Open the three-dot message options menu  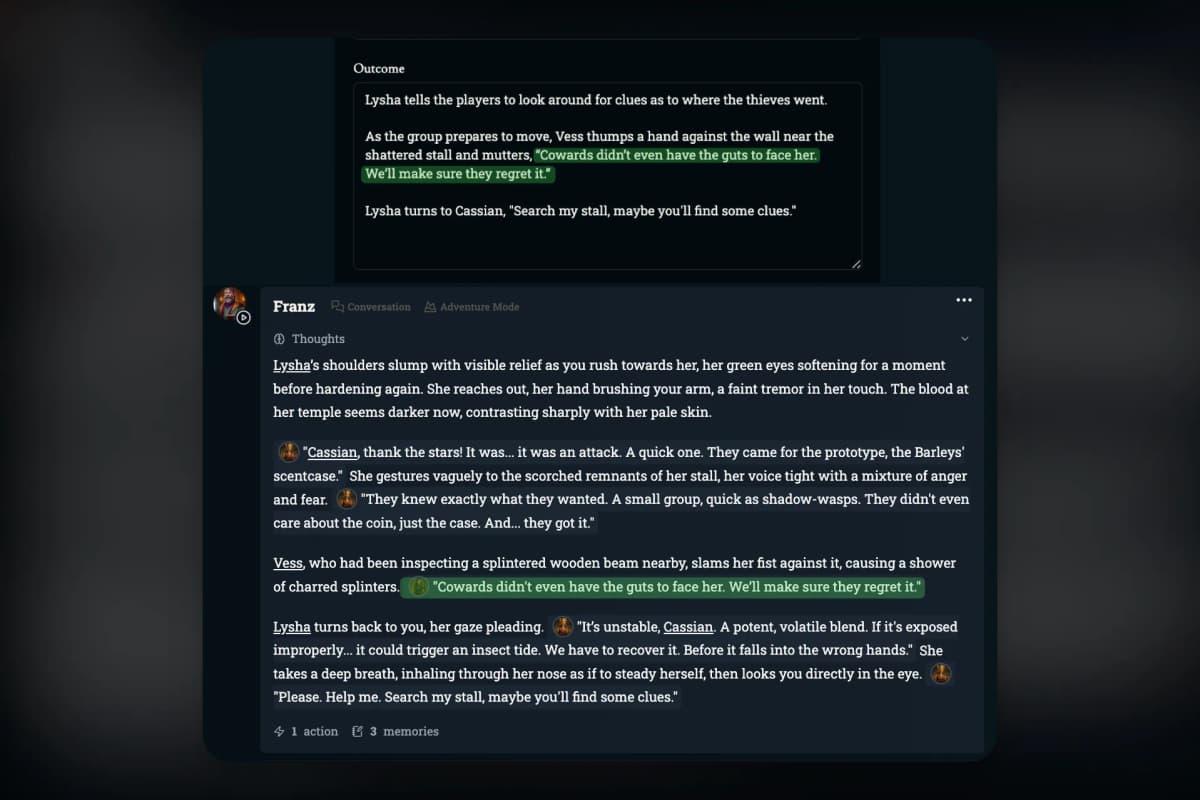pyautogui.click(x=963, y=300)
